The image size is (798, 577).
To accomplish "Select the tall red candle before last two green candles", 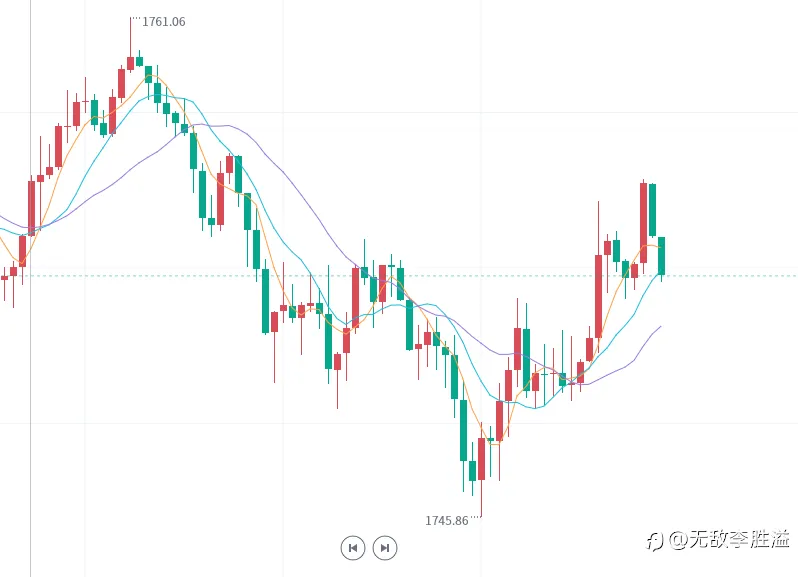I will 643,223.
